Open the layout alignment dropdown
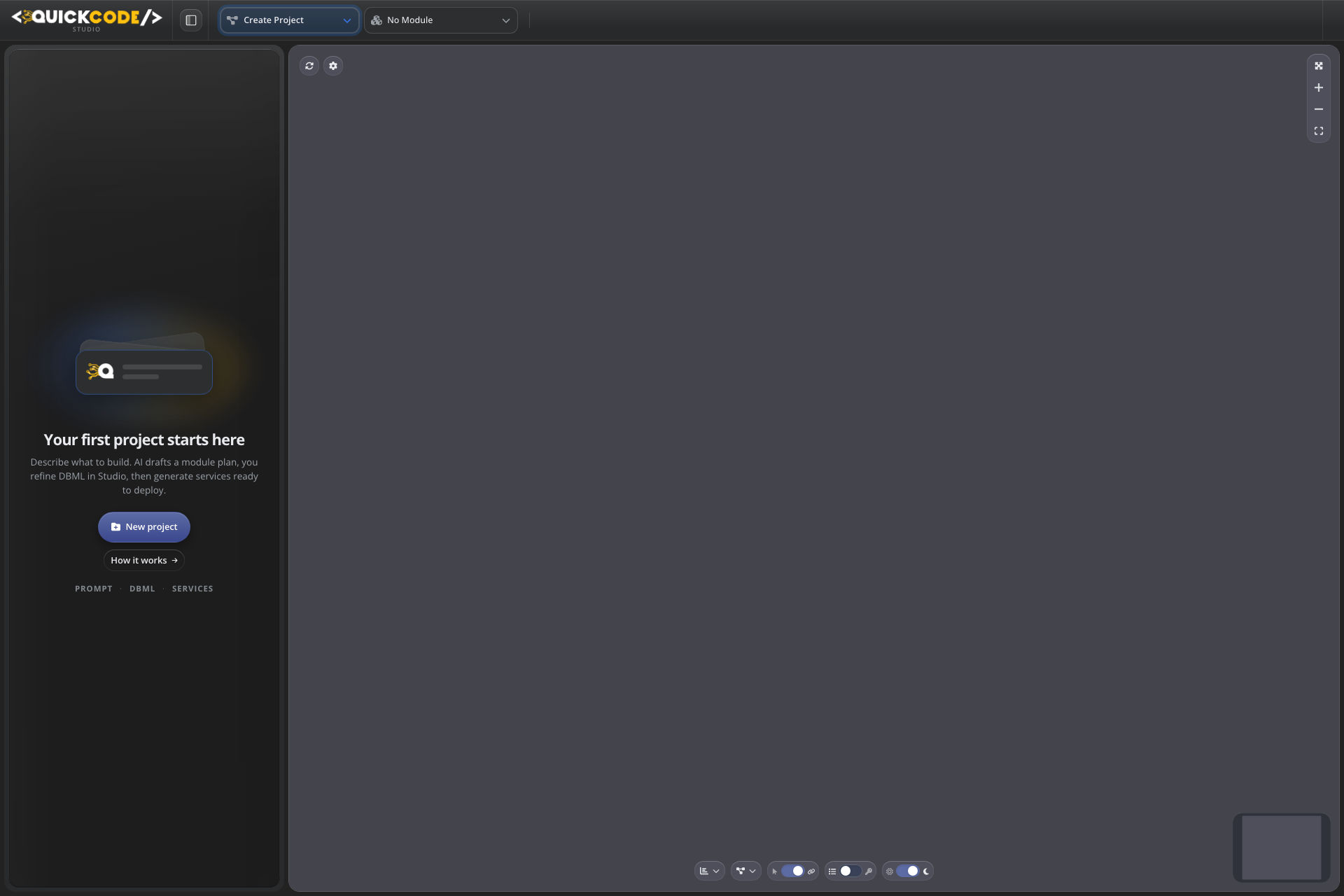Screen dimensions: 1344x896 click(x=710, y=871)
